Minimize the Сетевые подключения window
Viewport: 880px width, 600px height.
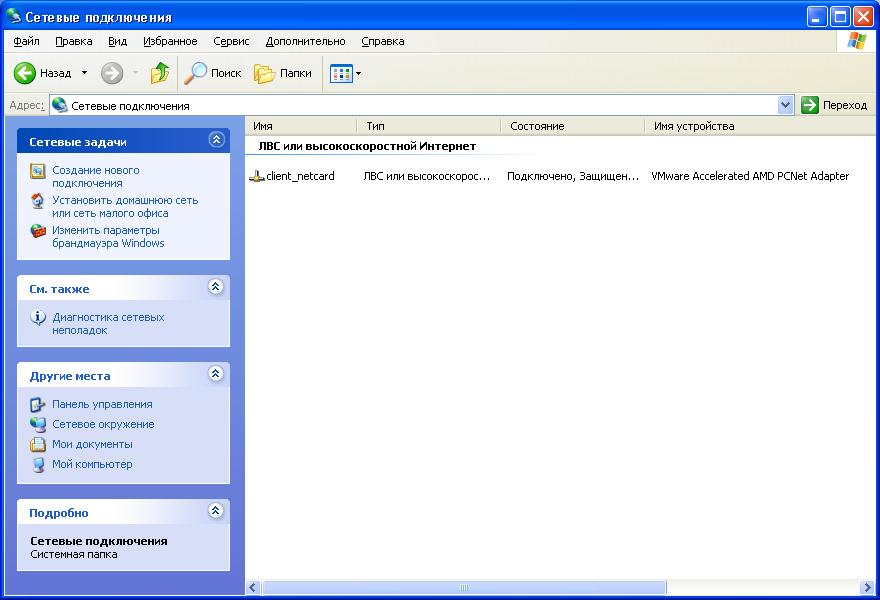click(x=817, y=16)
